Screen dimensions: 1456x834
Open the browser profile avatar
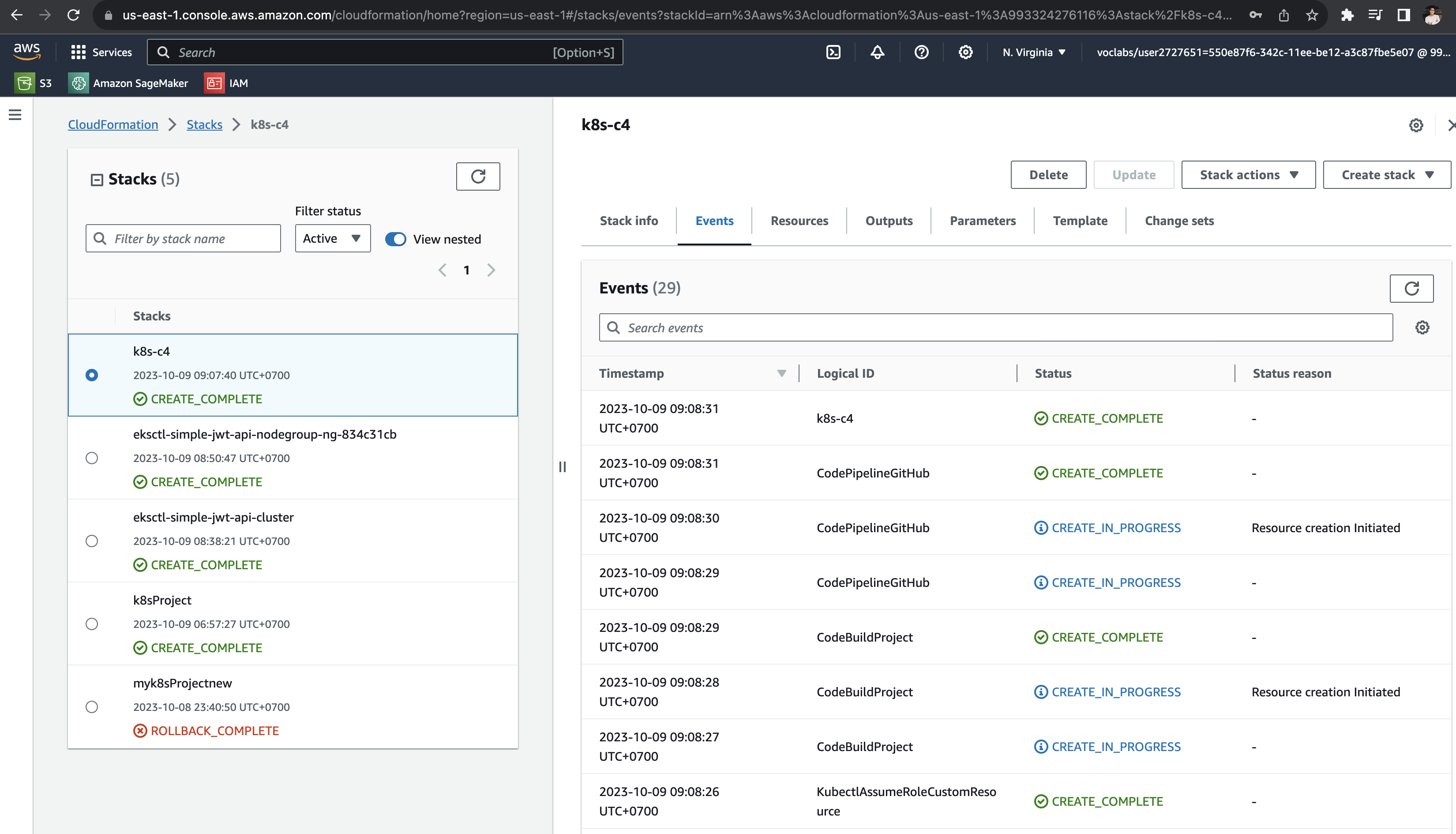click(x=1432, y=15)
